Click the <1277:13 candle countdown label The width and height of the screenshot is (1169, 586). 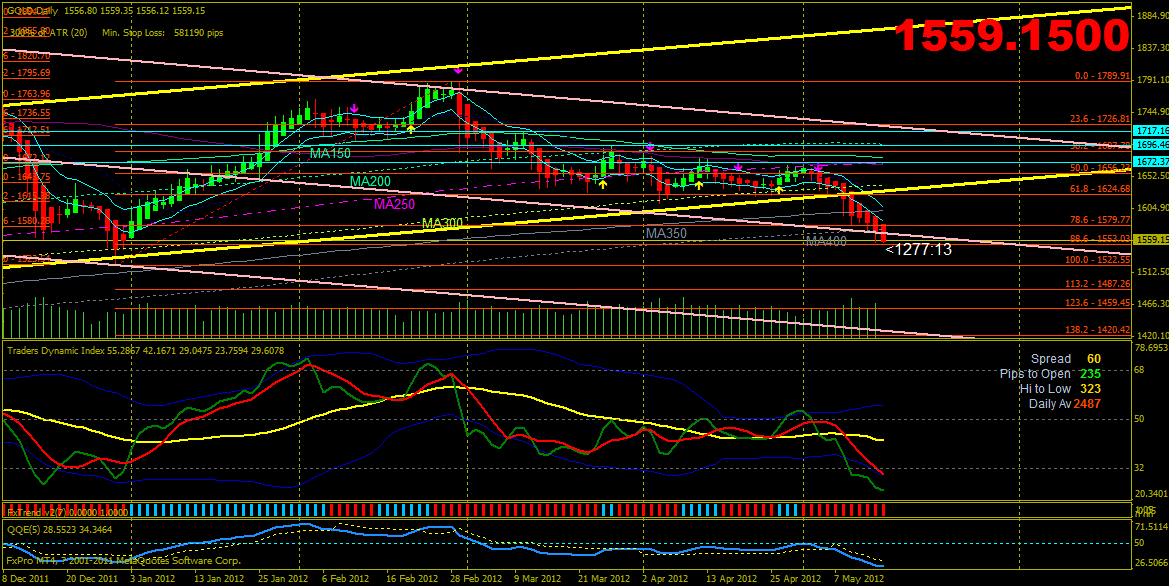pos(918,250)
